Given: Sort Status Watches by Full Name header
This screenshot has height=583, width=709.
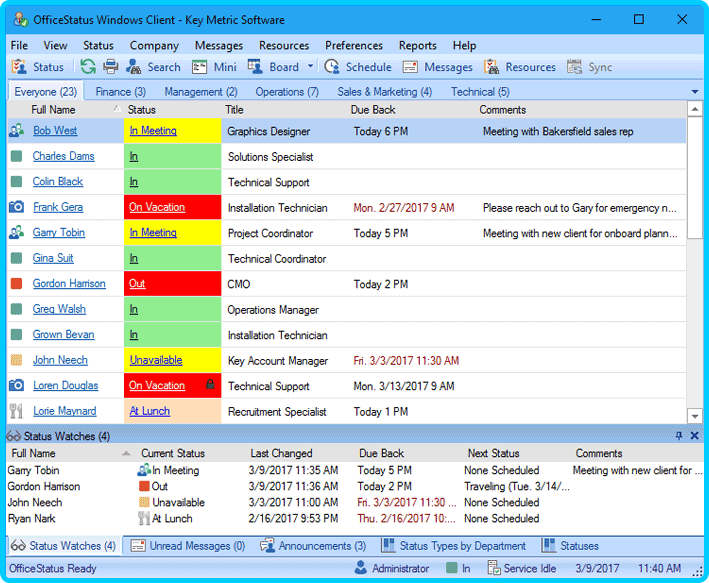Looking at the screenshot, I should click(x=33, y=453).
